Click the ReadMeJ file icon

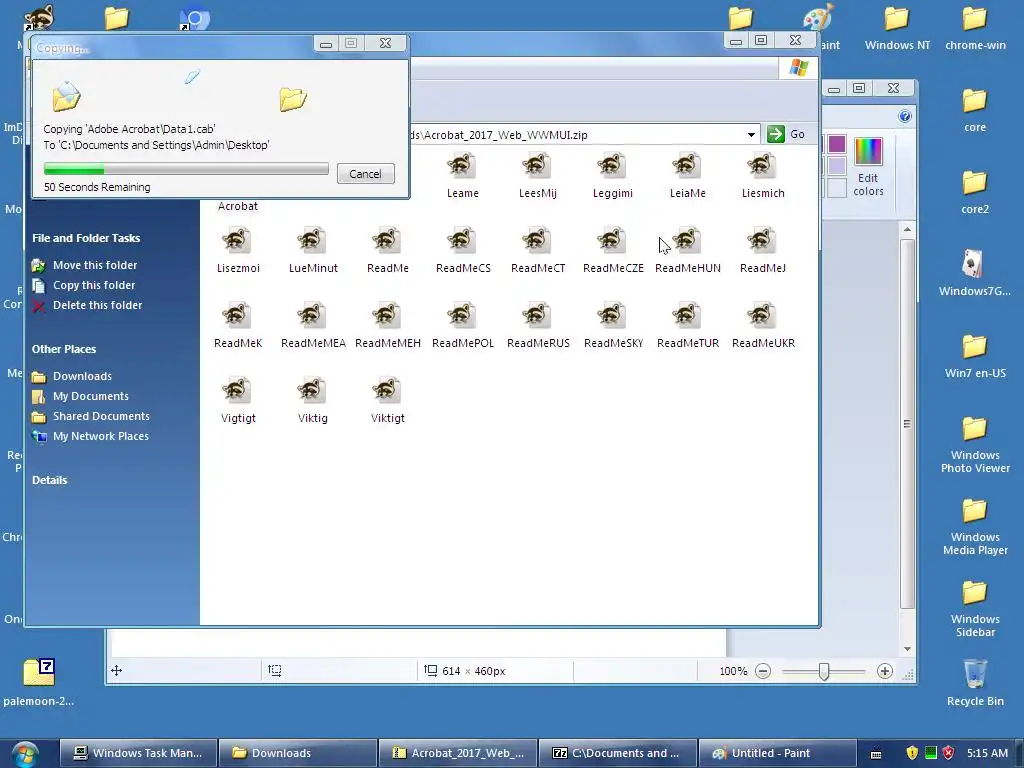point(763,241)
